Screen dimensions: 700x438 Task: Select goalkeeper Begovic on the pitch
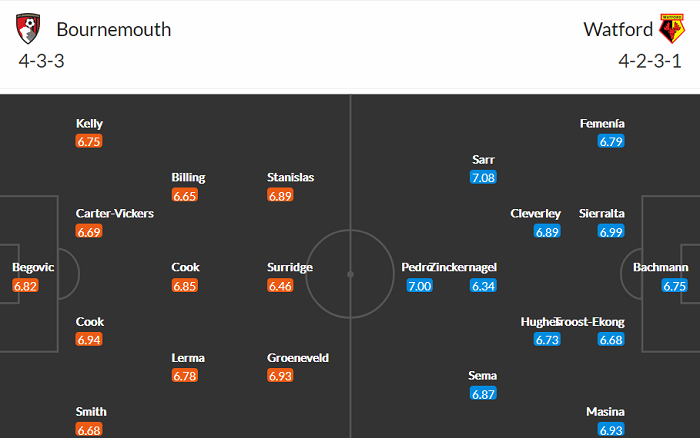33,267
